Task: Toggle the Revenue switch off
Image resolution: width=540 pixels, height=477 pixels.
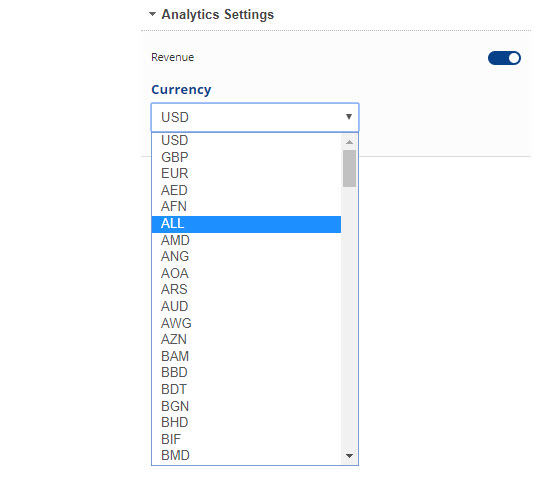Action: tap(504, 58)
